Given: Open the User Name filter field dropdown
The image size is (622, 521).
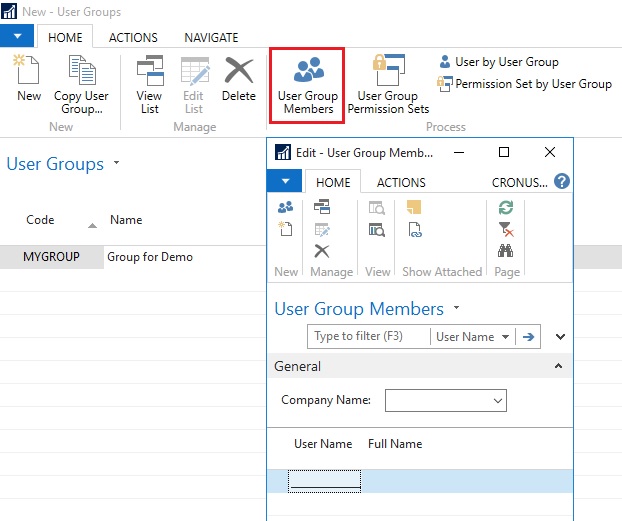Looking at the screenshot, I should [506, 337].
